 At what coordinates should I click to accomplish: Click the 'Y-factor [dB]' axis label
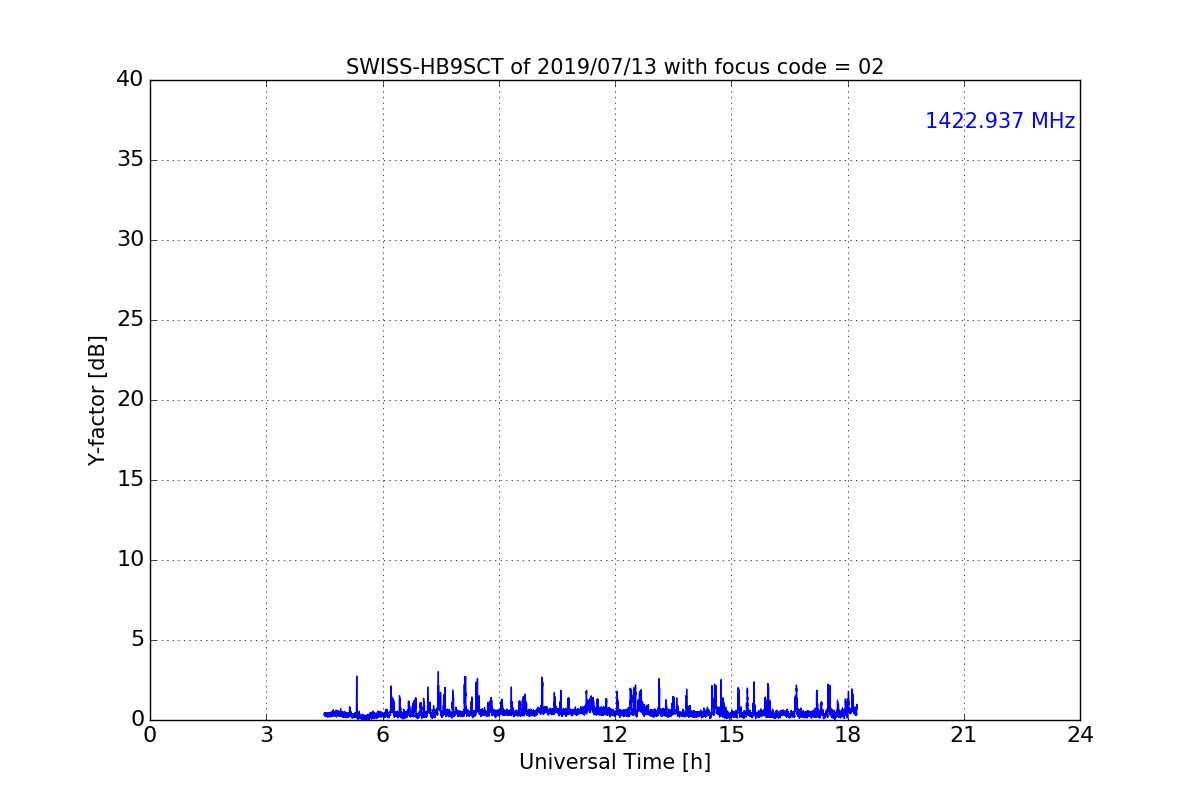pyautogui.click(x=97, y=400)
